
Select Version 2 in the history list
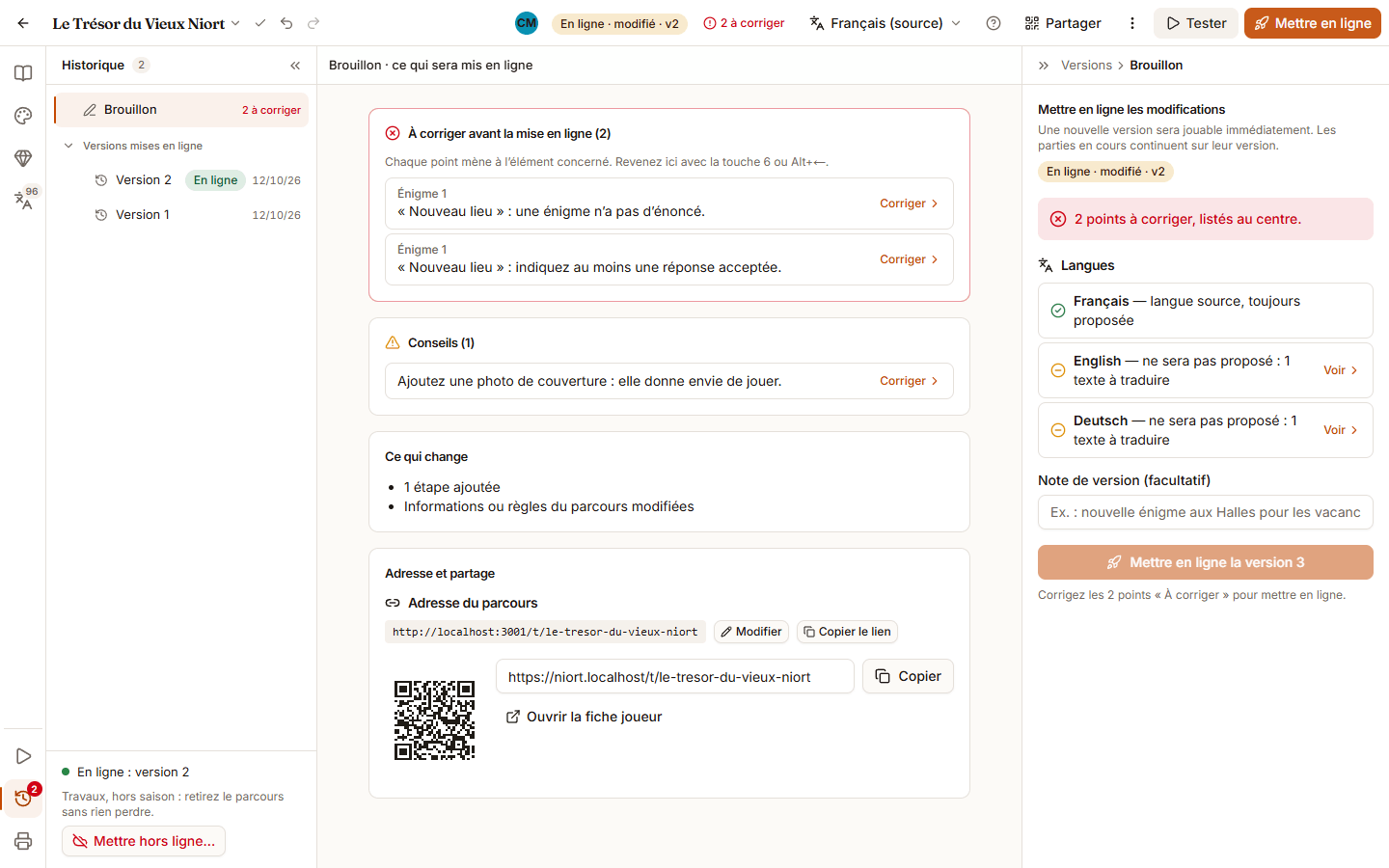(181, 180)
